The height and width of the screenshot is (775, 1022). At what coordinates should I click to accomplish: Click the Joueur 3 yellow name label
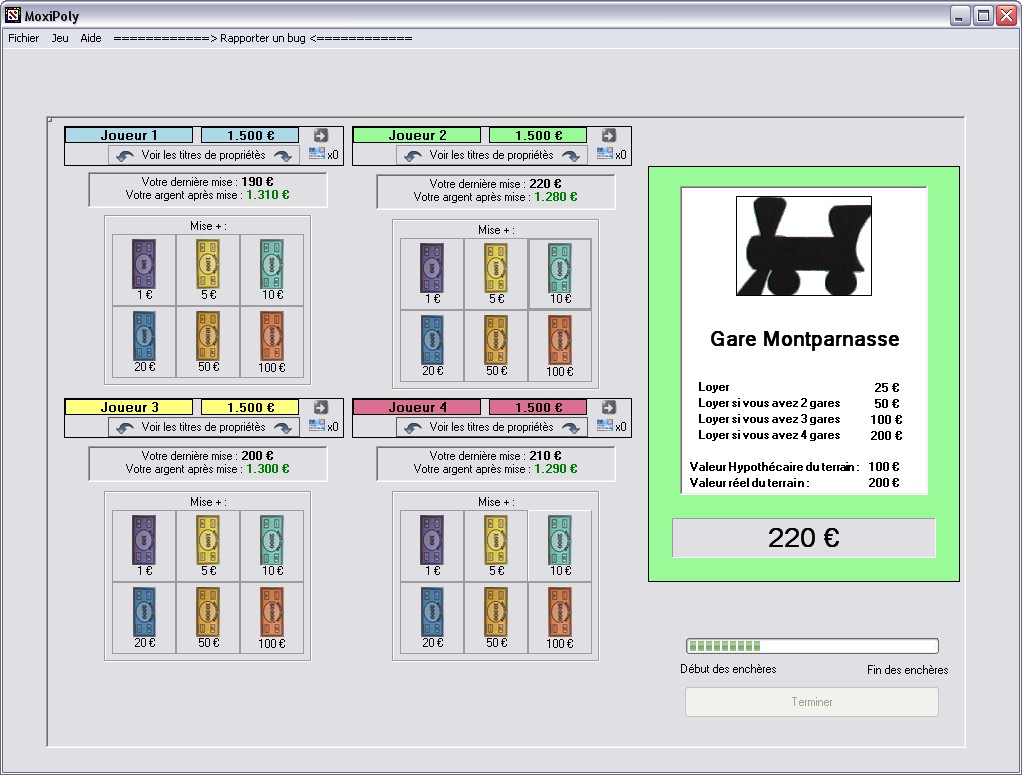[x=129, y=407]
